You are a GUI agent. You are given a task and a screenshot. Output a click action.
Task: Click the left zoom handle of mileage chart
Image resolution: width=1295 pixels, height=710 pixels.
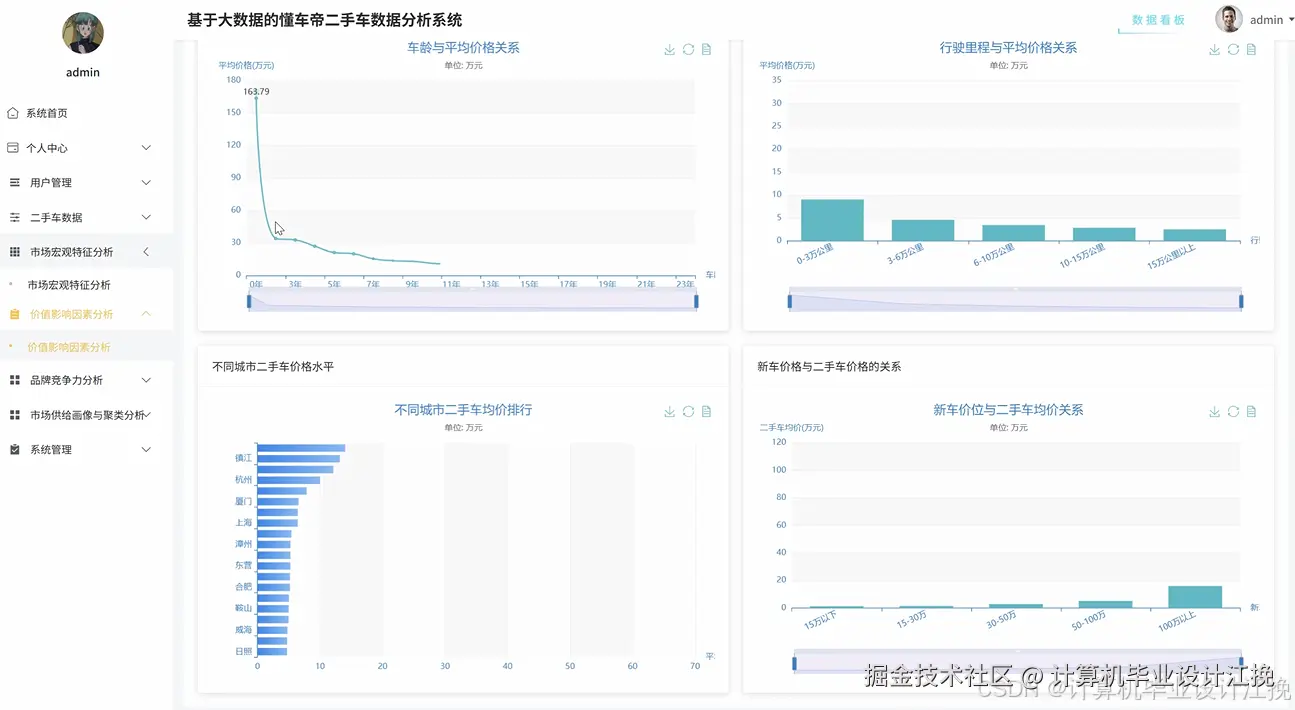click(x=790, y=301)
